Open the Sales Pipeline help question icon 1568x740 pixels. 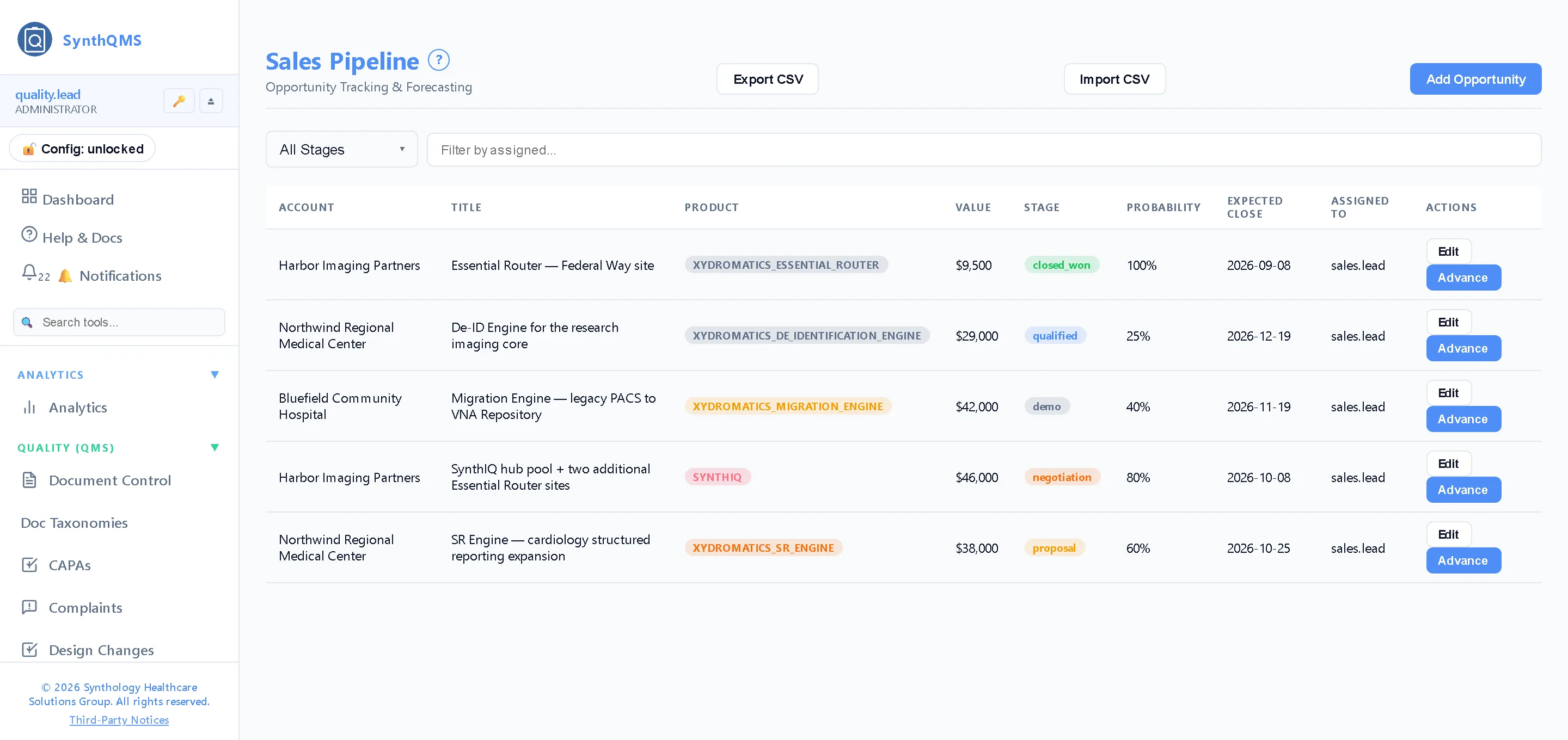click(x=438, y=60)
